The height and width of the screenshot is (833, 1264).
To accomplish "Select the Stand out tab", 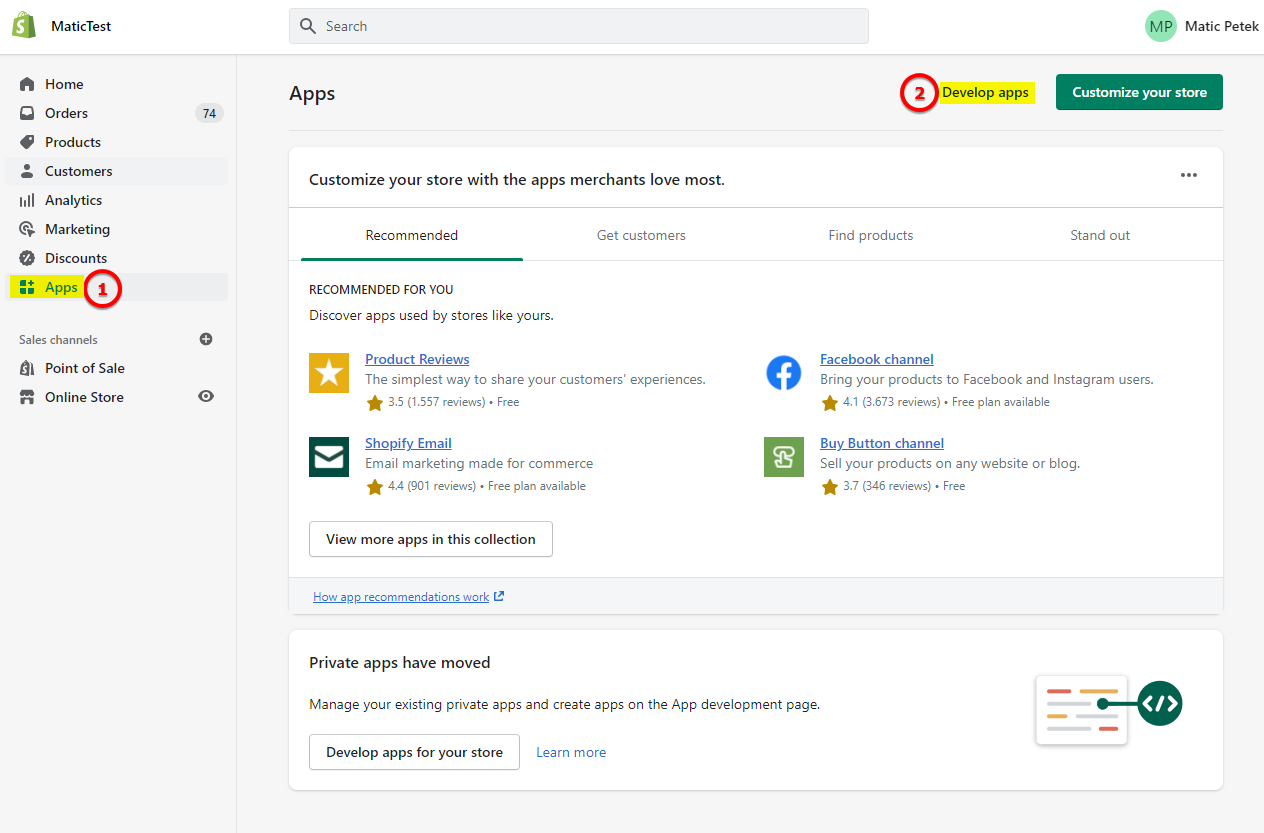I will point(1100,235).
